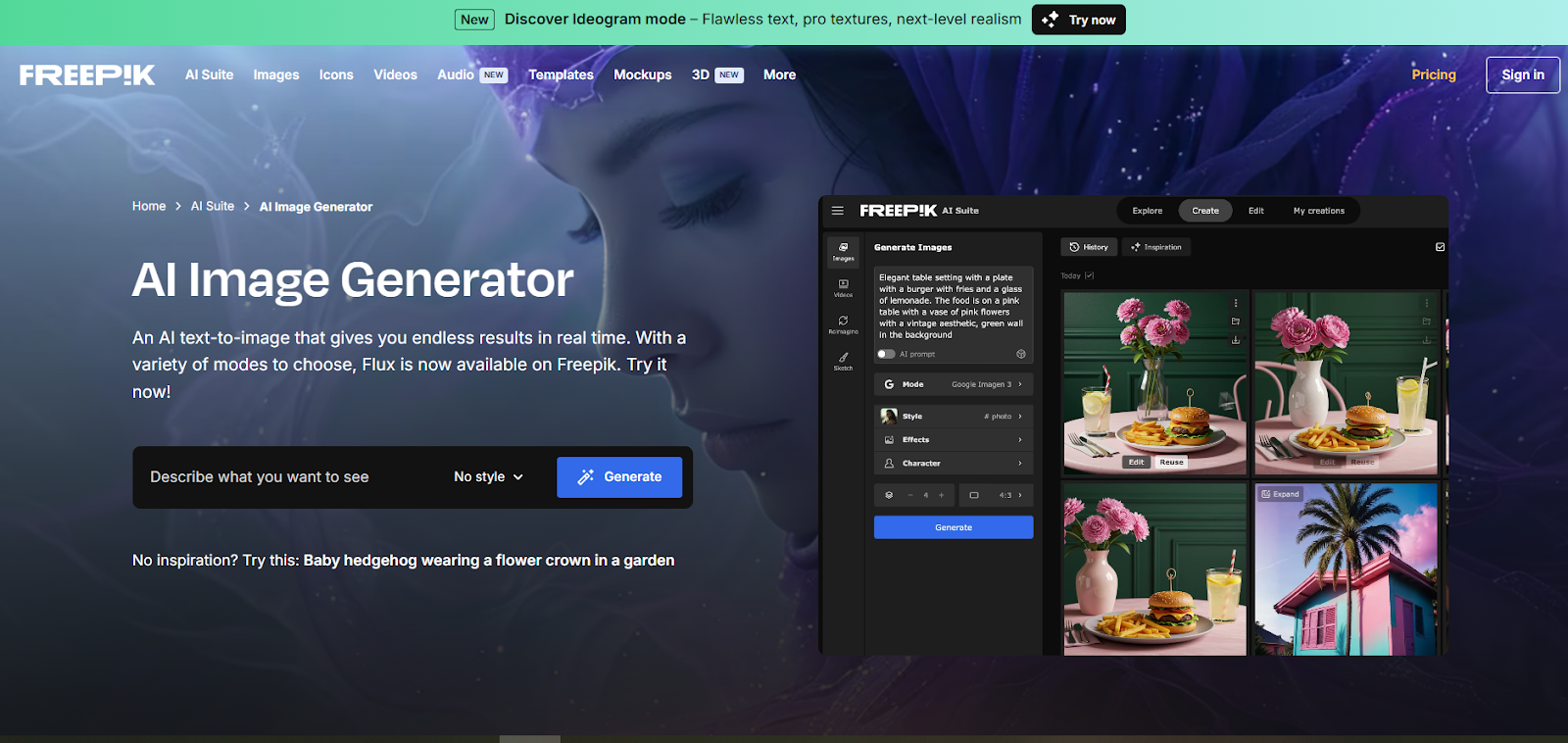Open the Templates menu in navigation
Viewport: 1568px width, 743px height.
561,74
